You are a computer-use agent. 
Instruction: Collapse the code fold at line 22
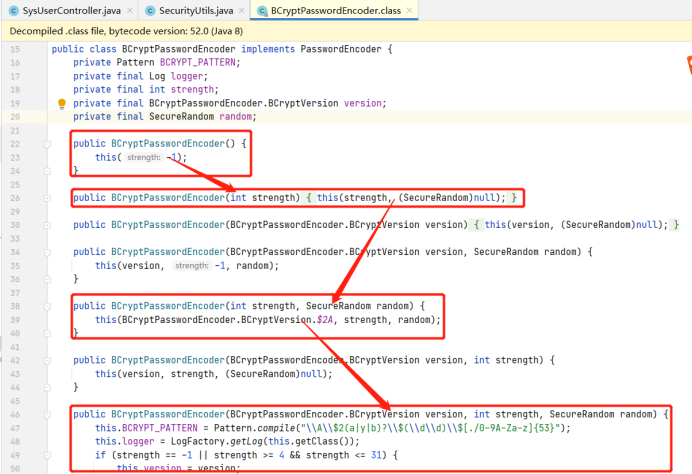click(x=47, y=144)
